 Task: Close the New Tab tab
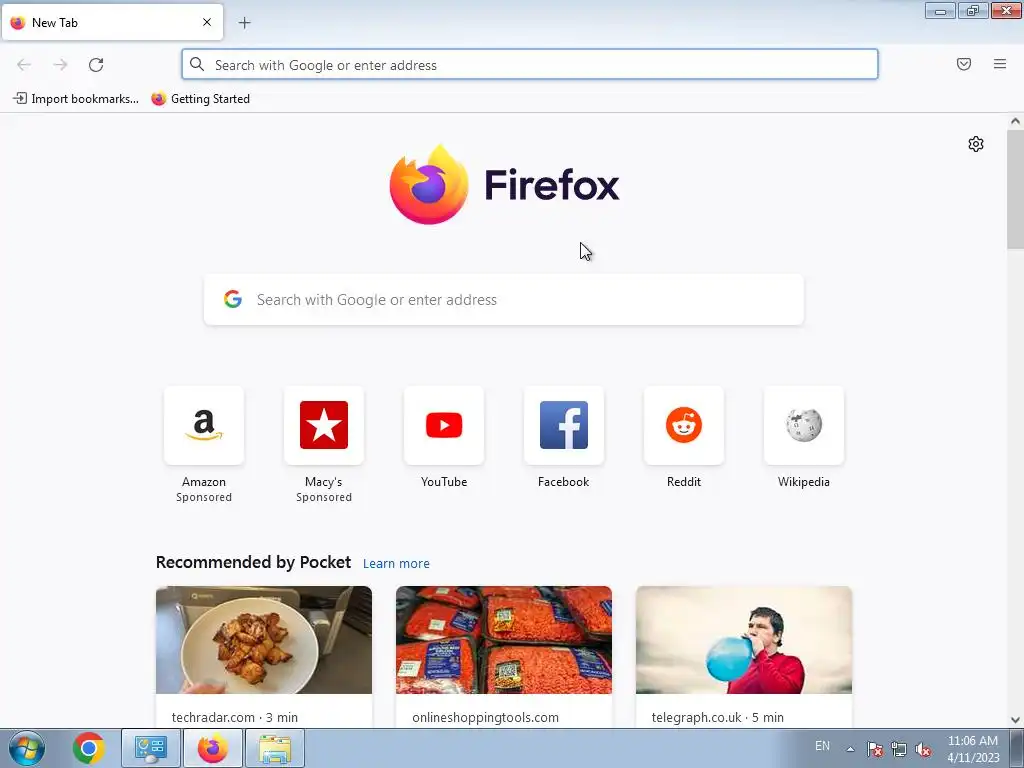pos(207,22)
